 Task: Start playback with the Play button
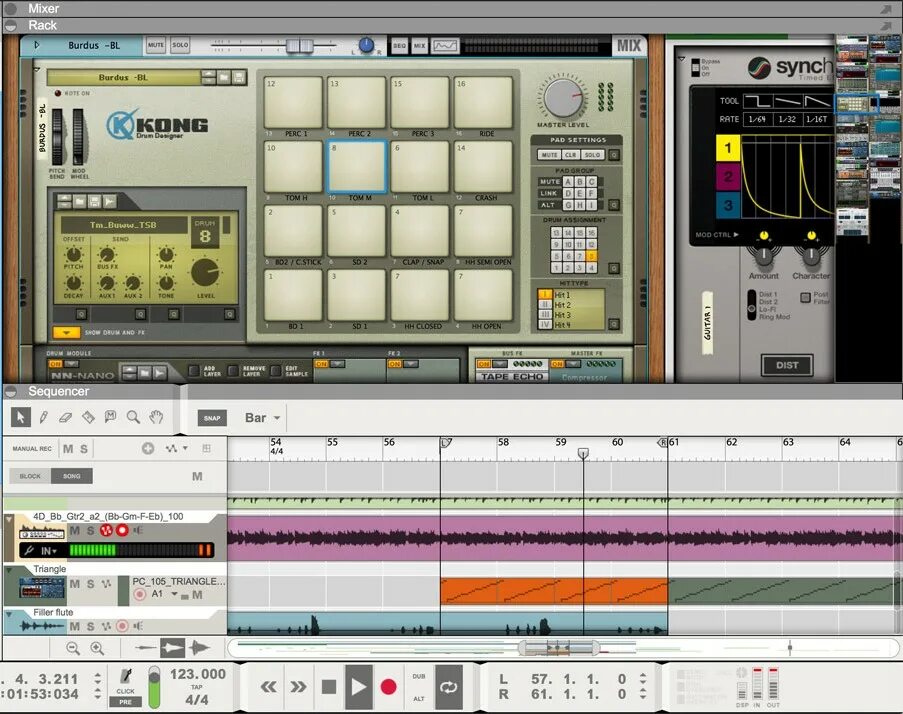(x=358, y=686)
